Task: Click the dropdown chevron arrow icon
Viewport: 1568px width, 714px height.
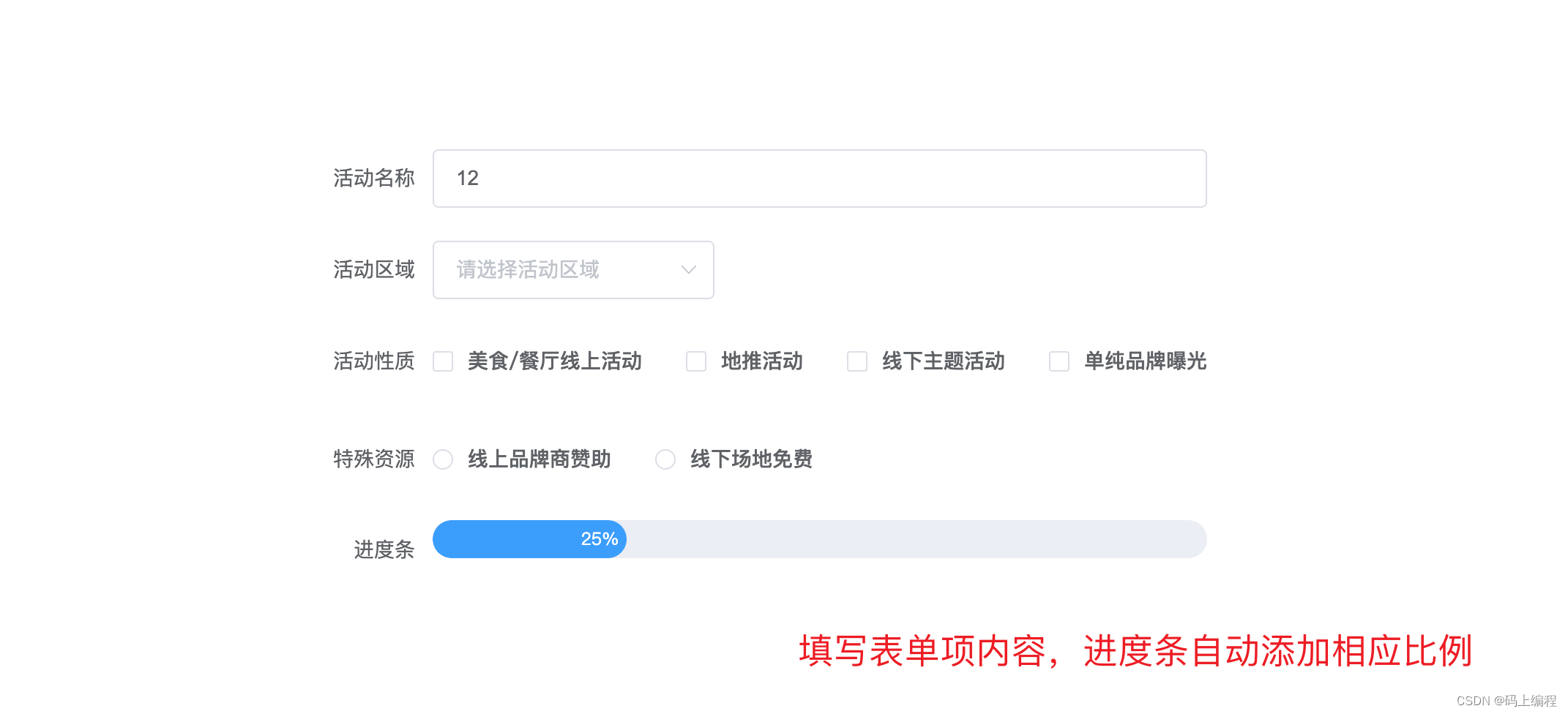Action: tap(688, 270)
